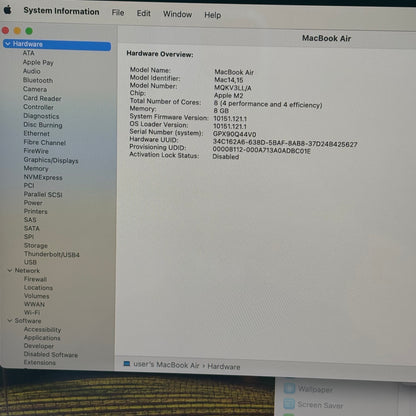Image resolution: width=416 pixels, height=416 pixels.
Task: Open the Help menu
Action: click(213, 15)
